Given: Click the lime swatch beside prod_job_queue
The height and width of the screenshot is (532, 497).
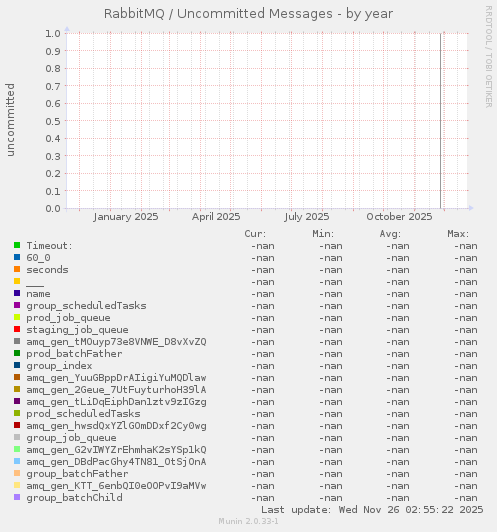Looking at the screenshot, I should 17,317.
